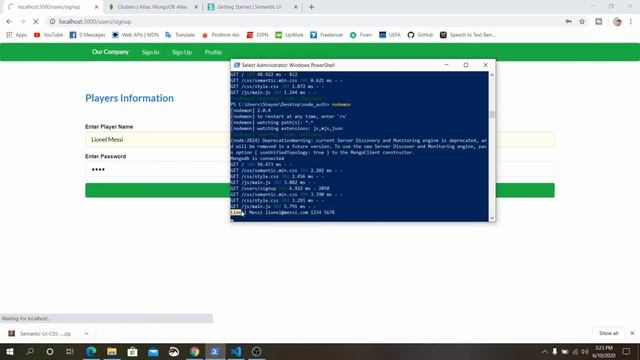Switch to Visual Studio Code on taskbar
The width and height of the screenshot is (640, 360).
[x=236, y=351]
